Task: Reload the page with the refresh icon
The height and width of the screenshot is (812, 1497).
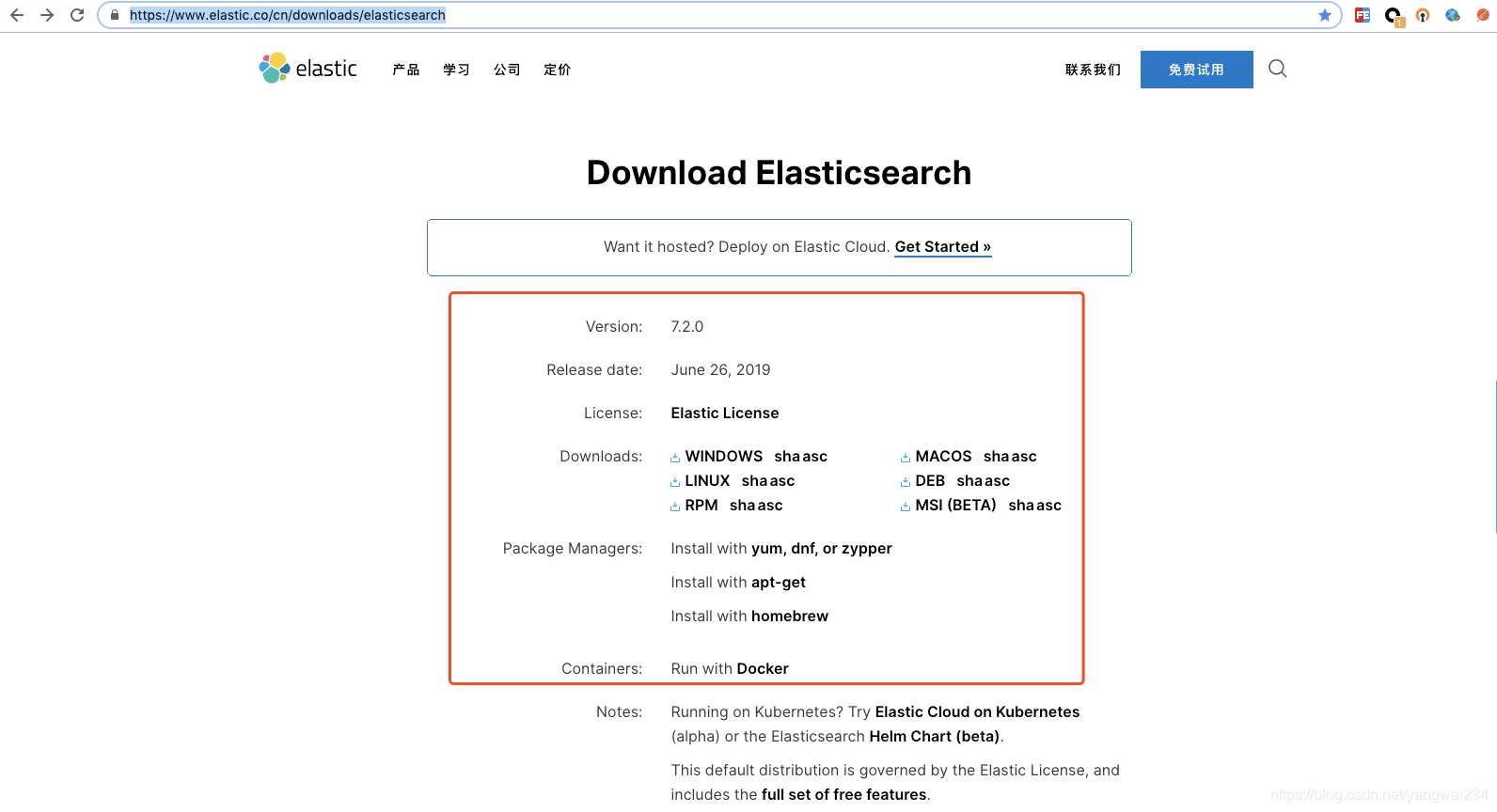Action: click(x=77, y=15)
